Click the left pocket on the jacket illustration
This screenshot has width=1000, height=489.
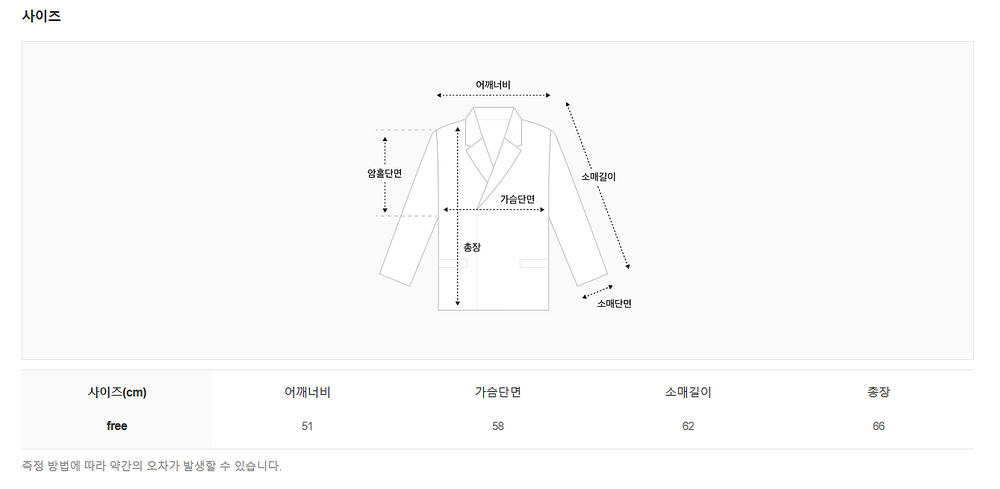click(x=453, y=263)
